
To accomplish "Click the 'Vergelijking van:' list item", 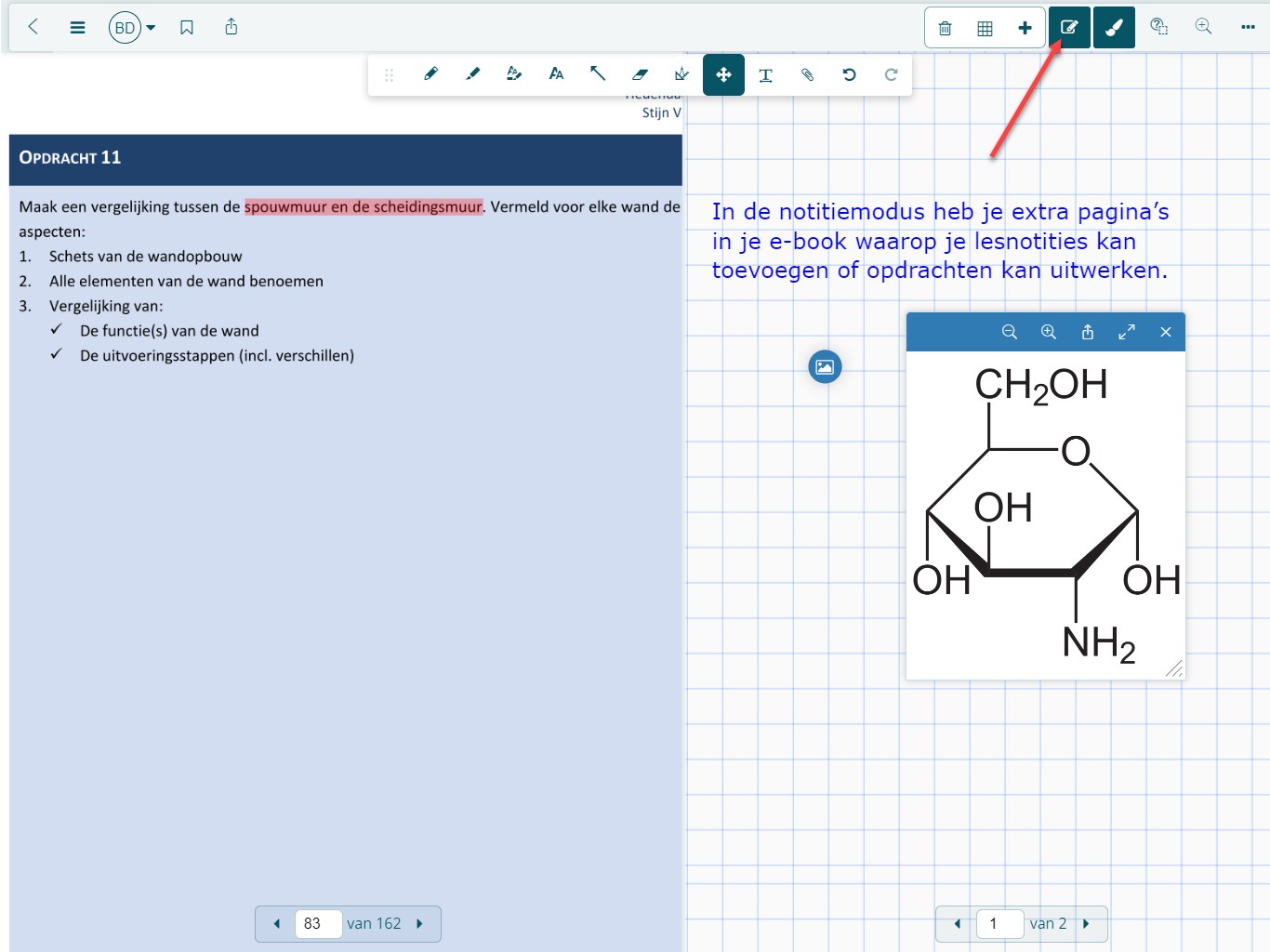I will (106, 306).
